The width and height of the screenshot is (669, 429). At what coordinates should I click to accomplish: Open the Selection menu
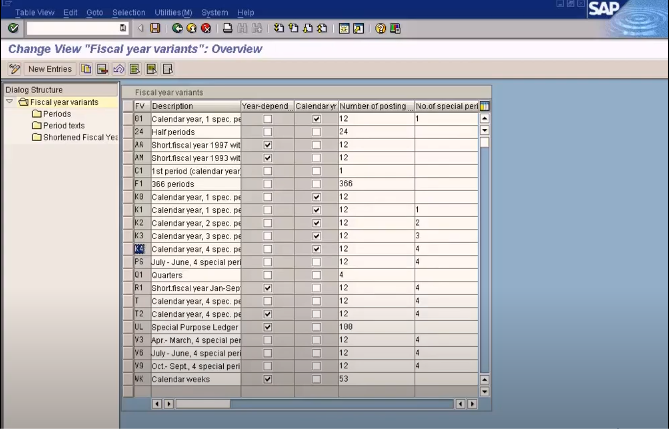[129, 12]
